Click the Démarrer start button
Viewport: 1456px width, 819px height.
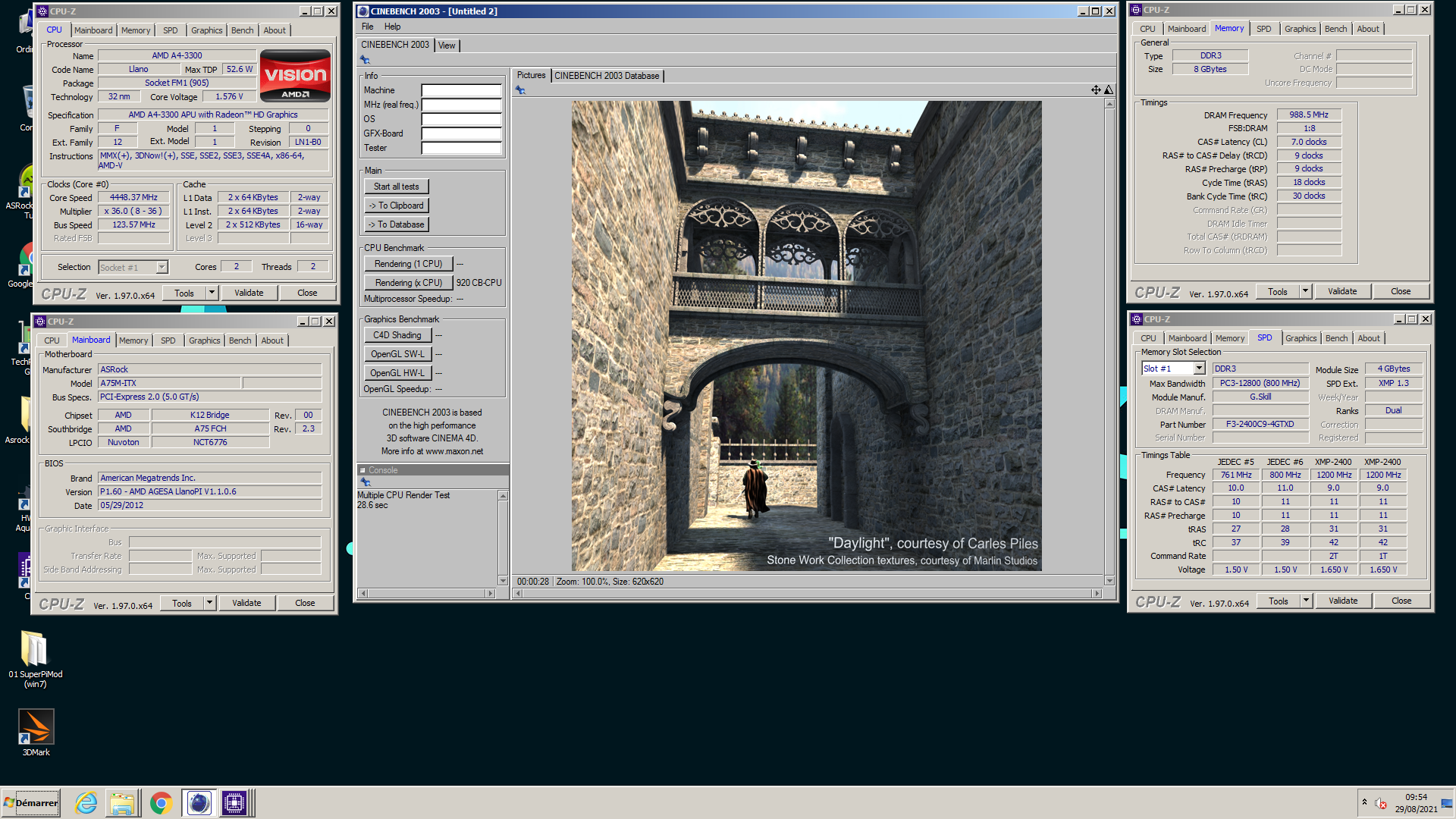pos(31,803)
